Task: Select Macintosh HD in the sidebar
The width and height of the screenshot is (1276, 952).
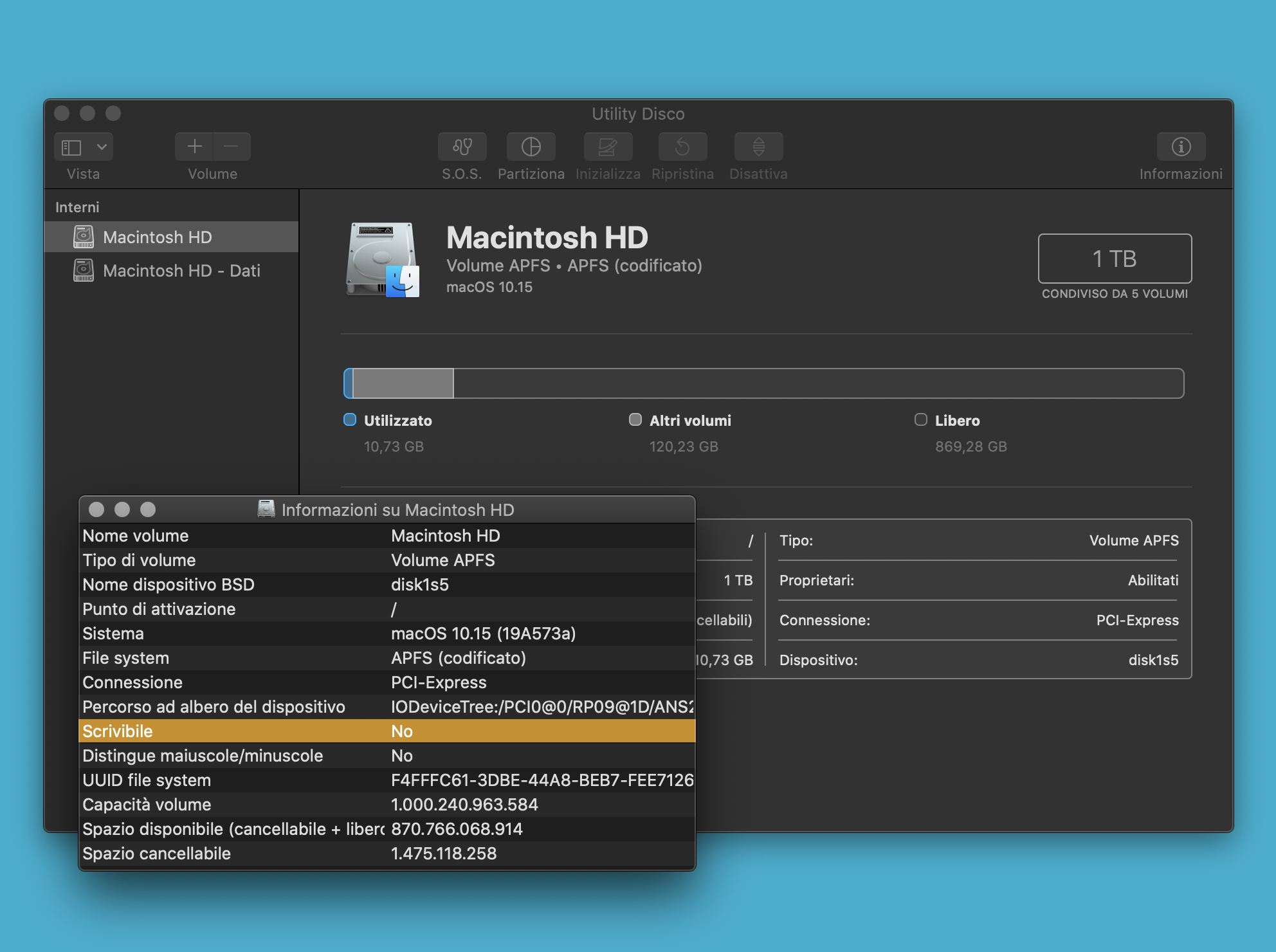Action: click(x=158, y=237)
